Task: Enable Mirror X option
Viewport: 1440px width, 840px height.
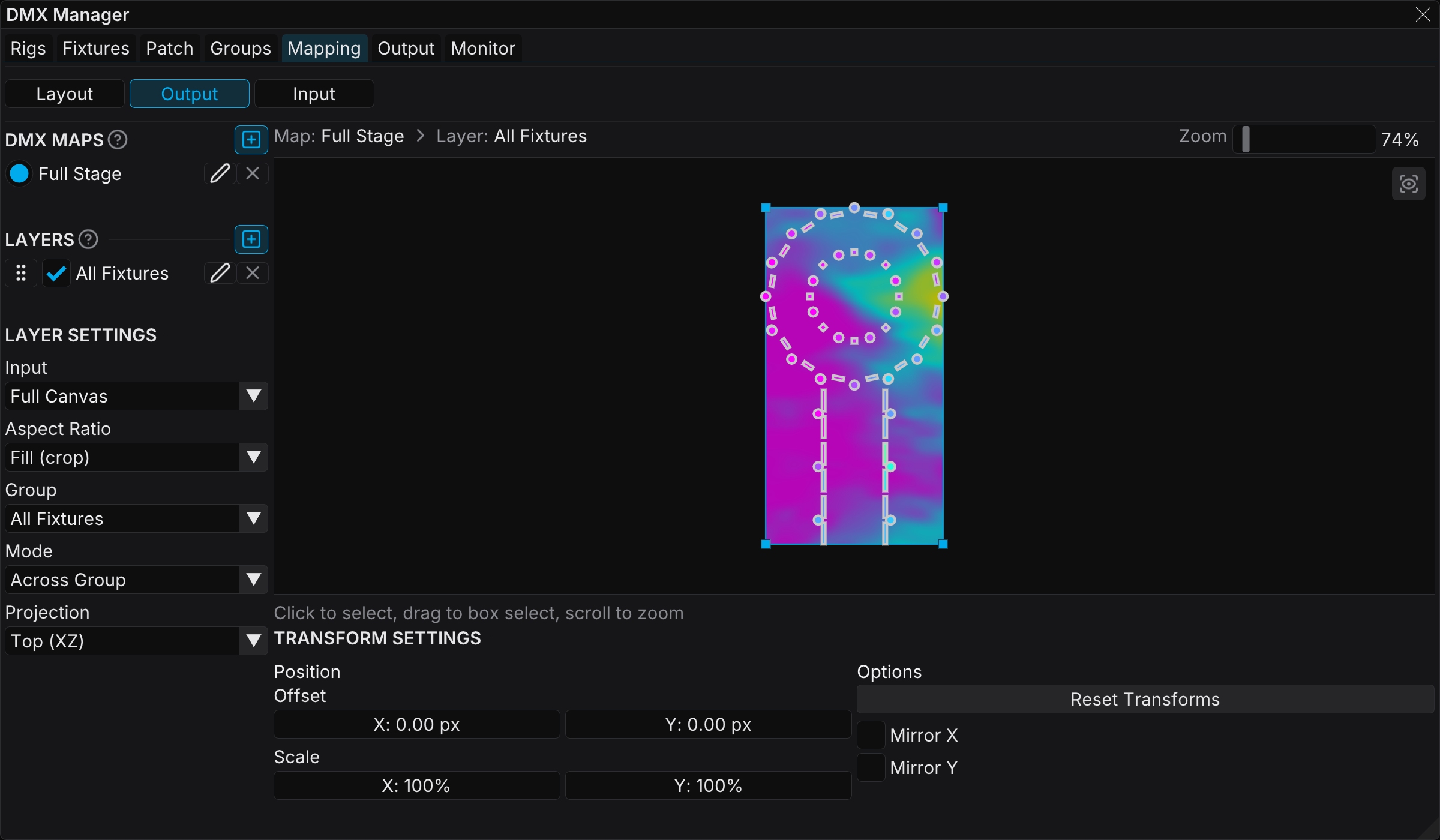Action: point(871,735)
